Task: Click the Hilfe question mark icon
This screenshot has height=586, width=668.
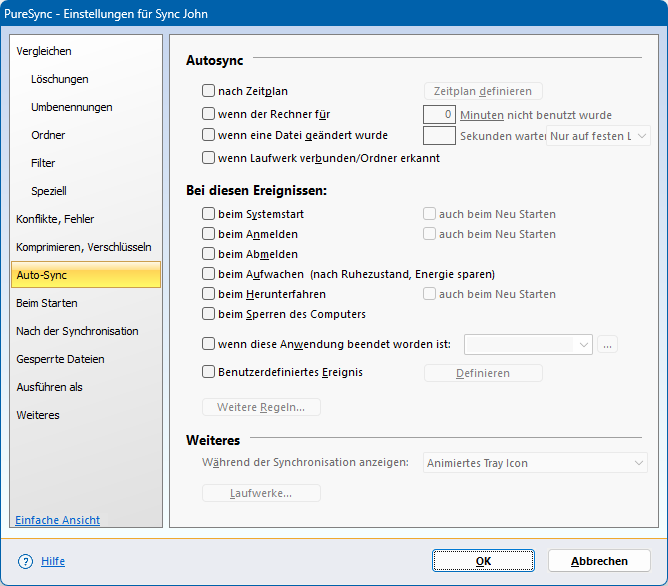Action: [x=25, y=561]
